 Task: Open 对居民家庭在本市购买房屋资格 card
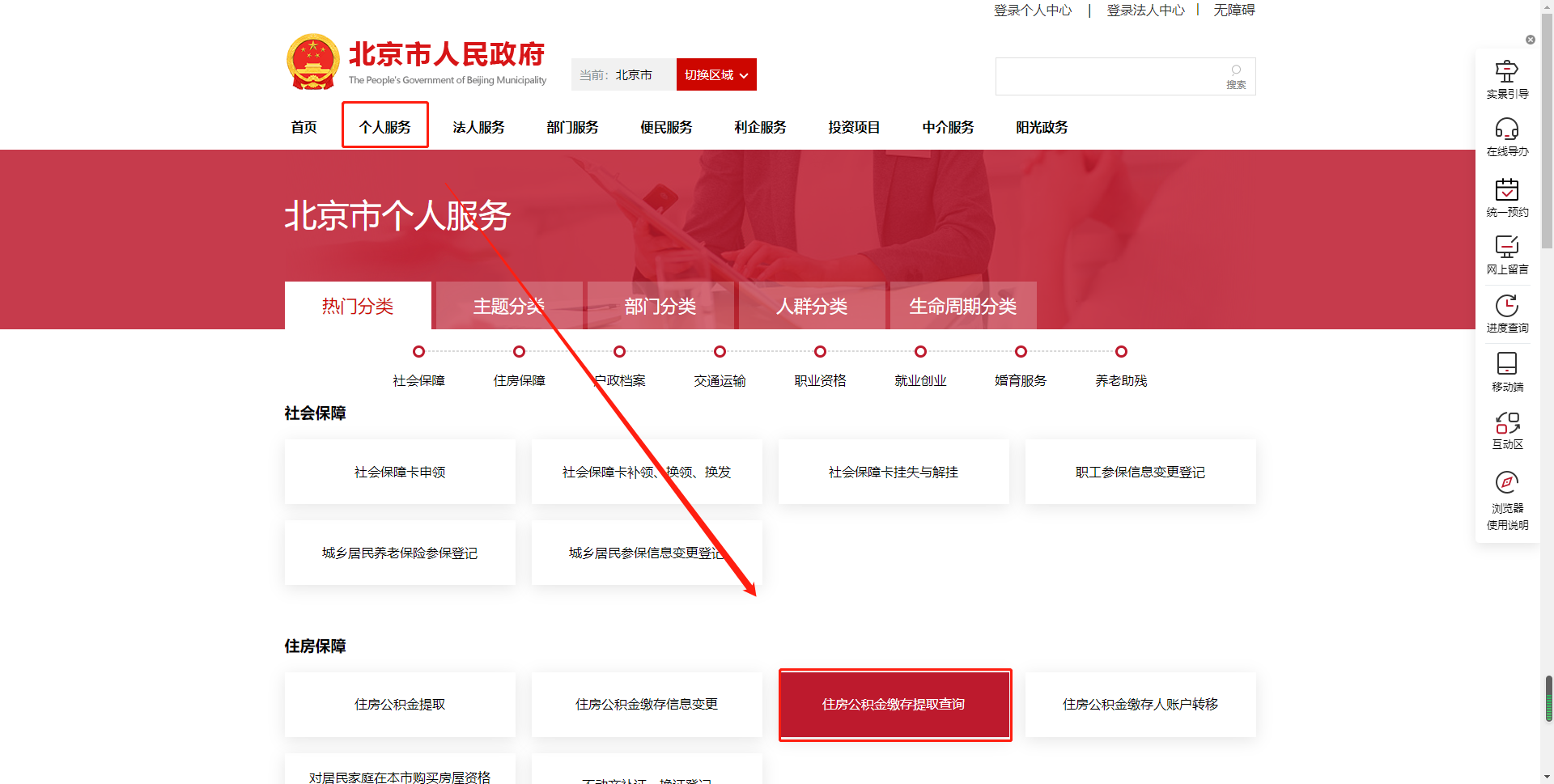[x=400, y=769]
